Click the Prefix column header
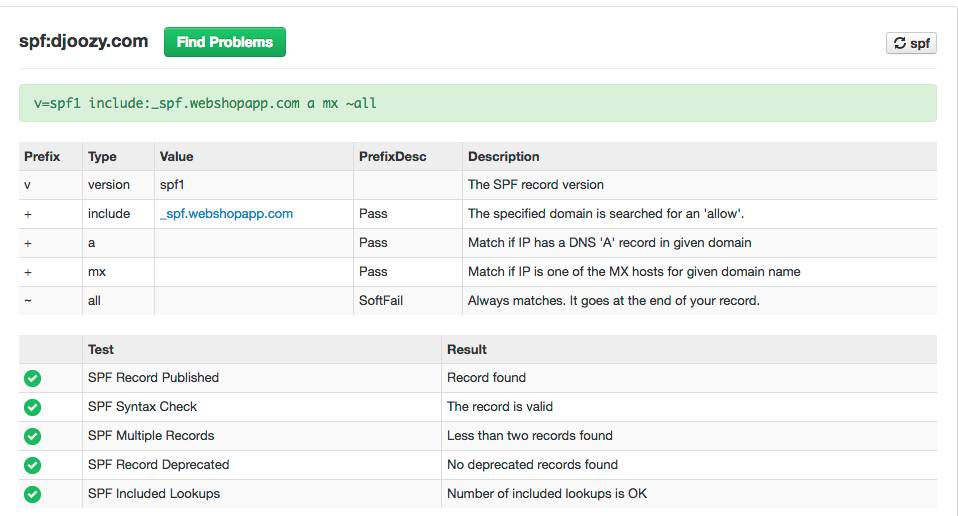958x516 pixels. pyautogui.click(x=42, y=157)
